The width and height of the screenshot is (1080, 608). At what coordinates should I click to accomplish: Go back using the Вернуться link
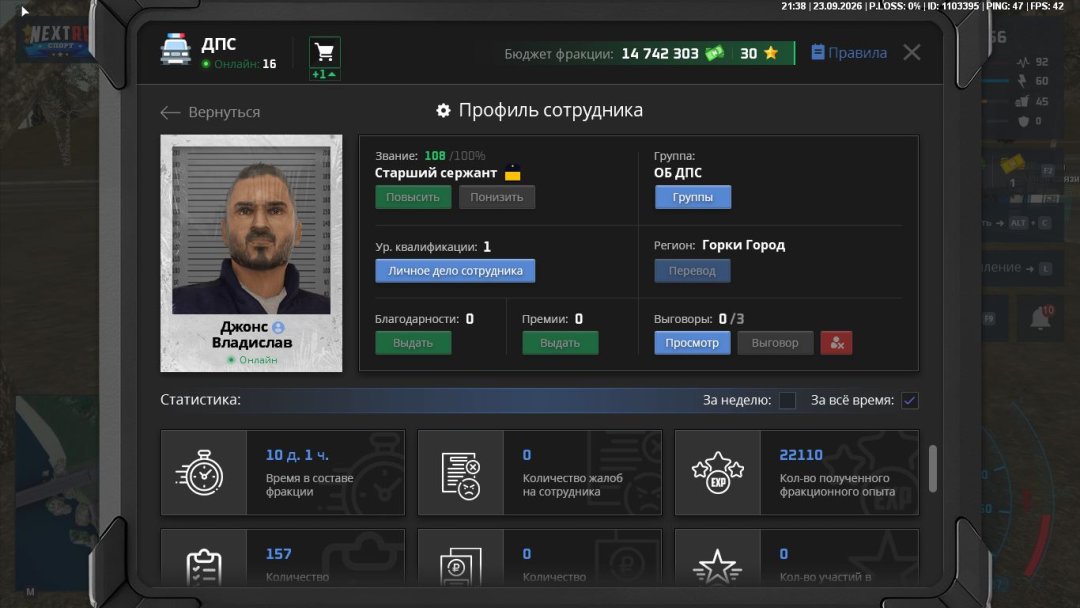point(210,112)
